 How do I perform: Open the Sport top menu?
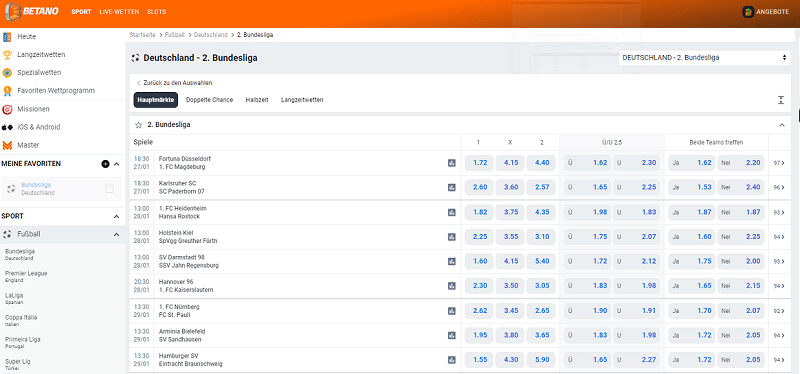(x=81, y=12)
